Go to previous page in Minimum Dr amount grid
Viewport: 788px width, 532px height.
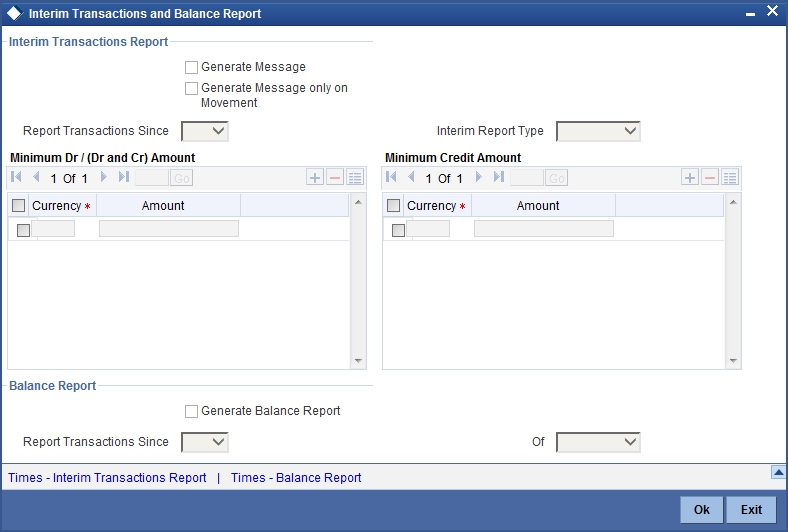point(36,177)
